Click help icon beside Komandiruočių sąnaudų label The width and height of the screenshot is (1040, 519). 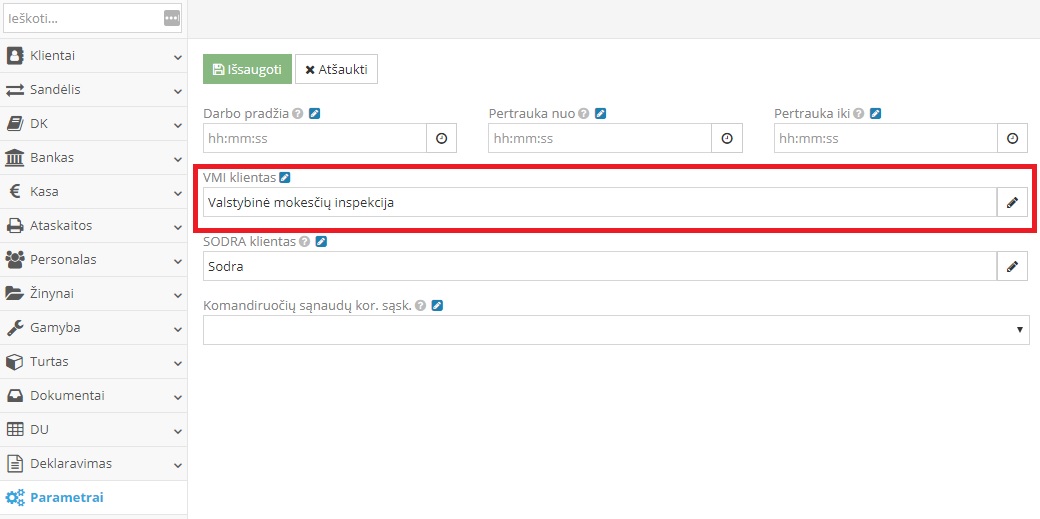point(420,306)
